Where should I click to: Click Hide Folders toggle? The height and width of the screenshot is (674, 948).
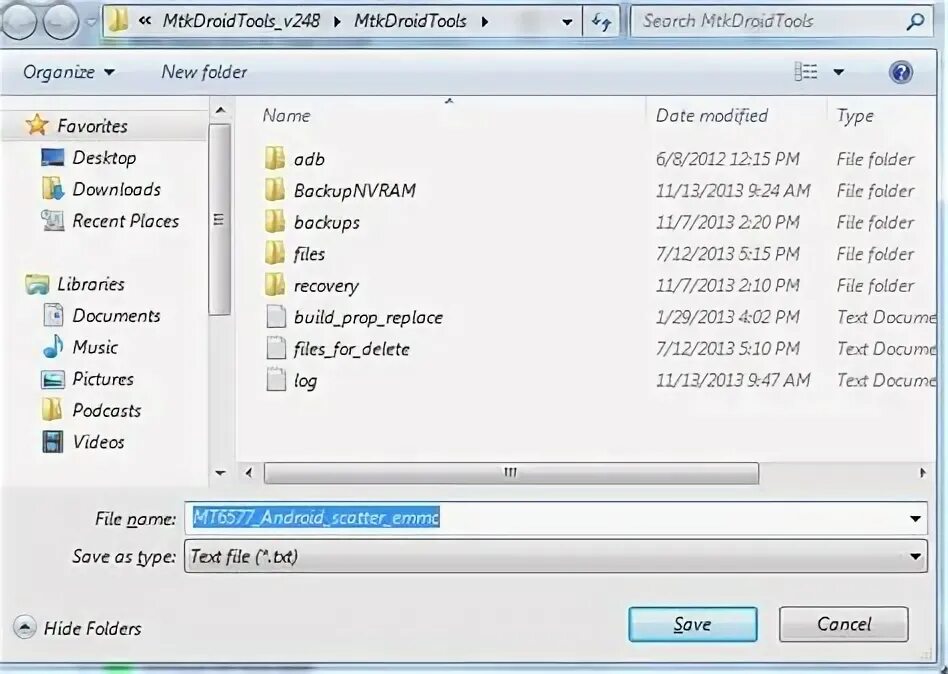77,628
